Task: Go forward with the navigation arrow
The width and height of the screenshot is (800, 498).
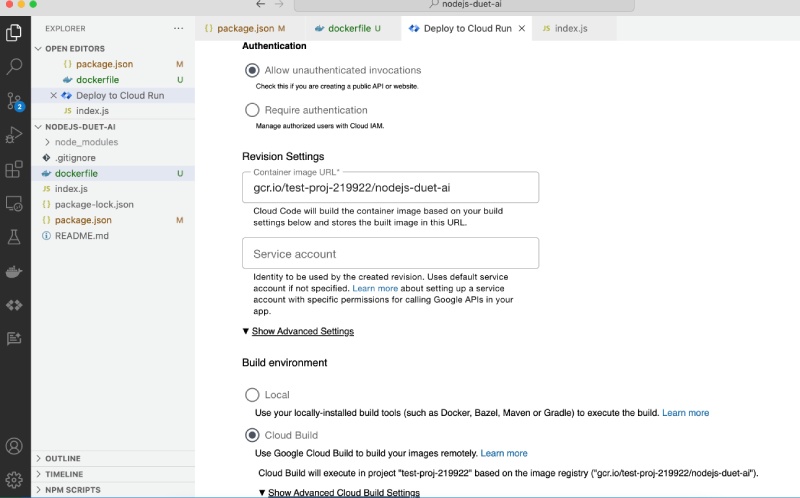Action: 279,4
